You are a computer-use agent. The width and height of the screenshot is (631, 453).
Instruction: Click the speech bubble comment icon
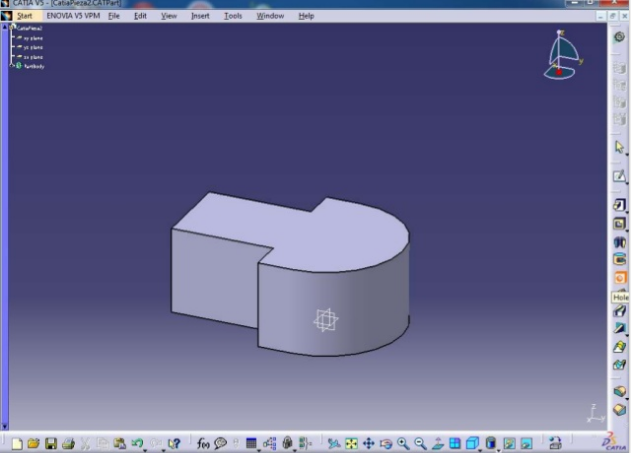[x=220, y=443]
